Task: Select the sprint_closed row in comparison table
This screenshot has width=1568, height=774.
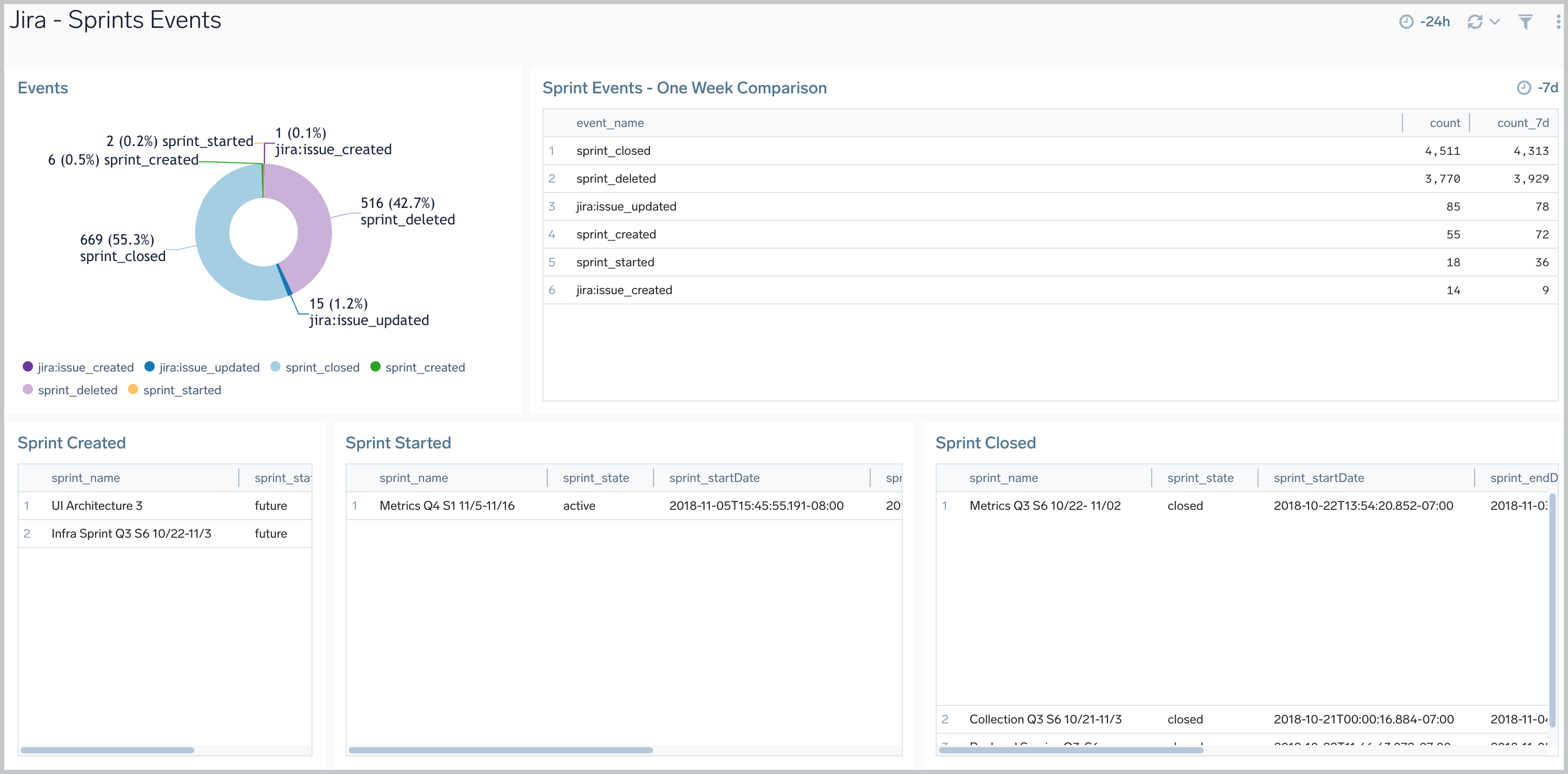Action: [x=1050, y=151]
